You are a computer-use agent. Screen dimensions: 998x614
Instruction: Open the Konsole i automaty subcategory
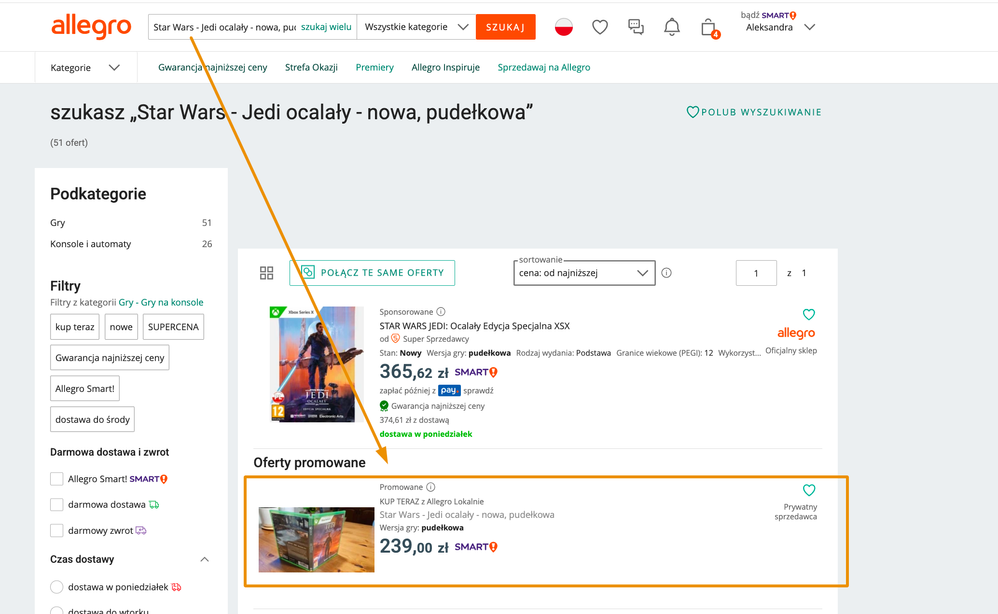90,244
